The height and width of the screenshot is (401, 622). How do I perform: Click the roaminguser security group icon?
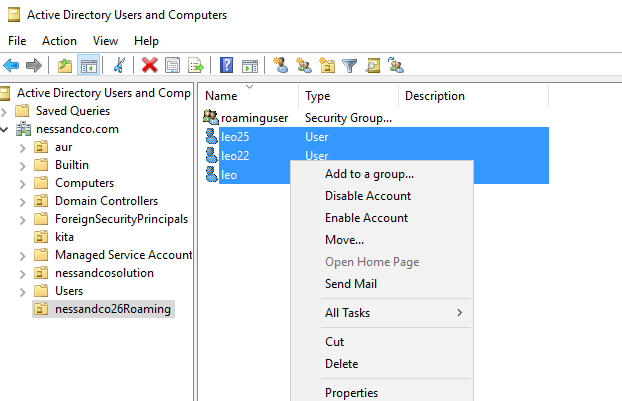click(211, 117)
